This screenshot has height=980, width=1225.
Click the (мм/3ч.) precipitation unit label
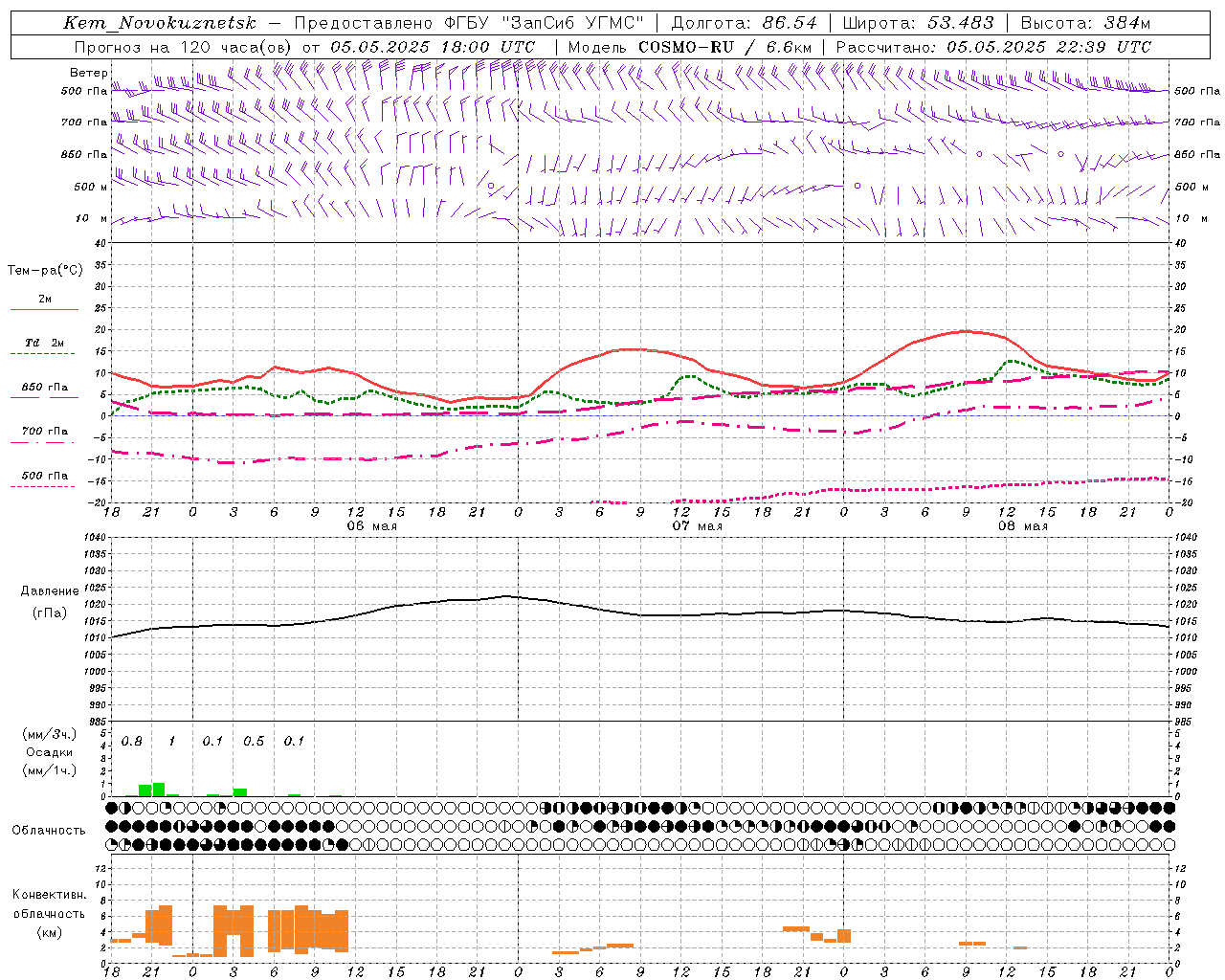pos(49,734)
